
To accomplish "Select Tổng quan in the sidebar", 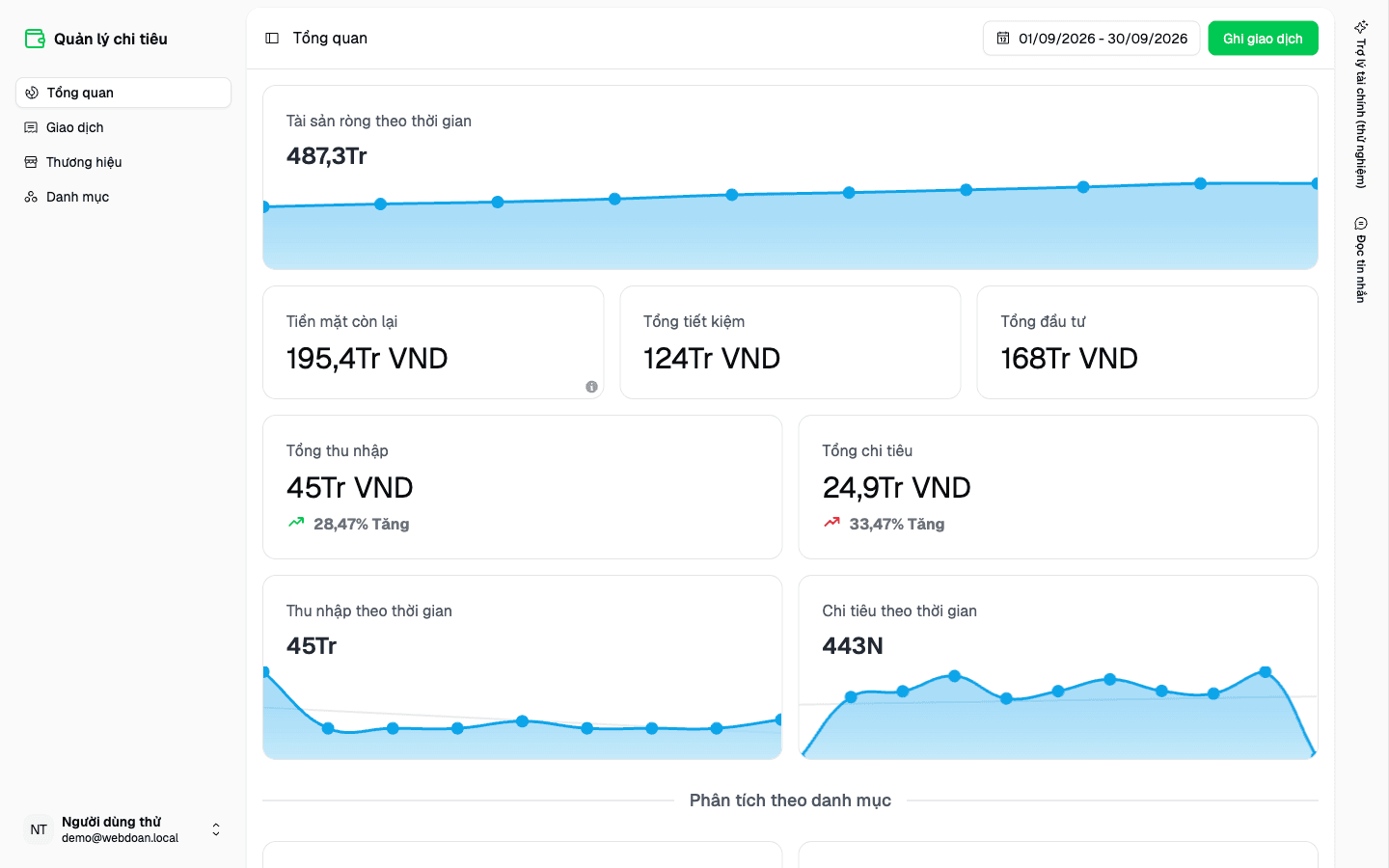I will pos(123,93).
